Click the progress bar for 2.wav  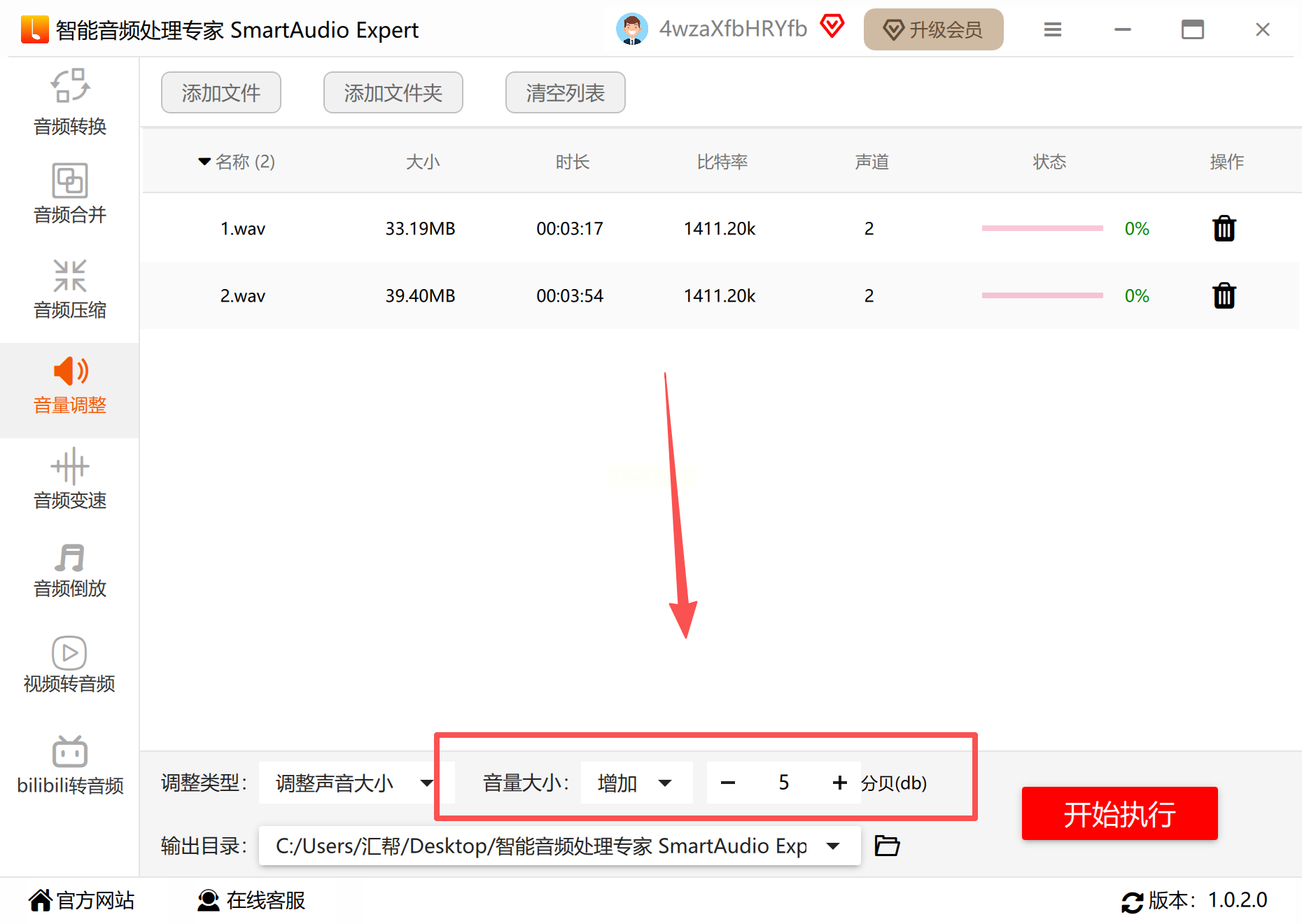pos(1042,295)
